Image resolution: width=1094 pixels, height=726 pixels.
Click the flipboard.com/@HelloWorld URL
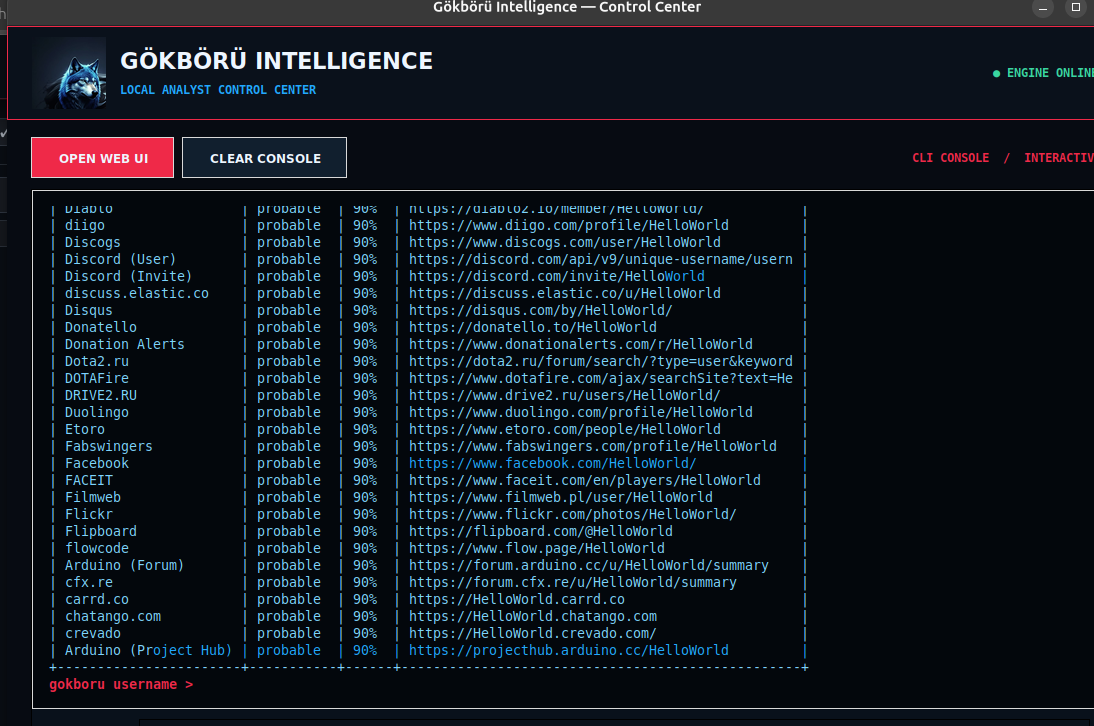point(541,531)
